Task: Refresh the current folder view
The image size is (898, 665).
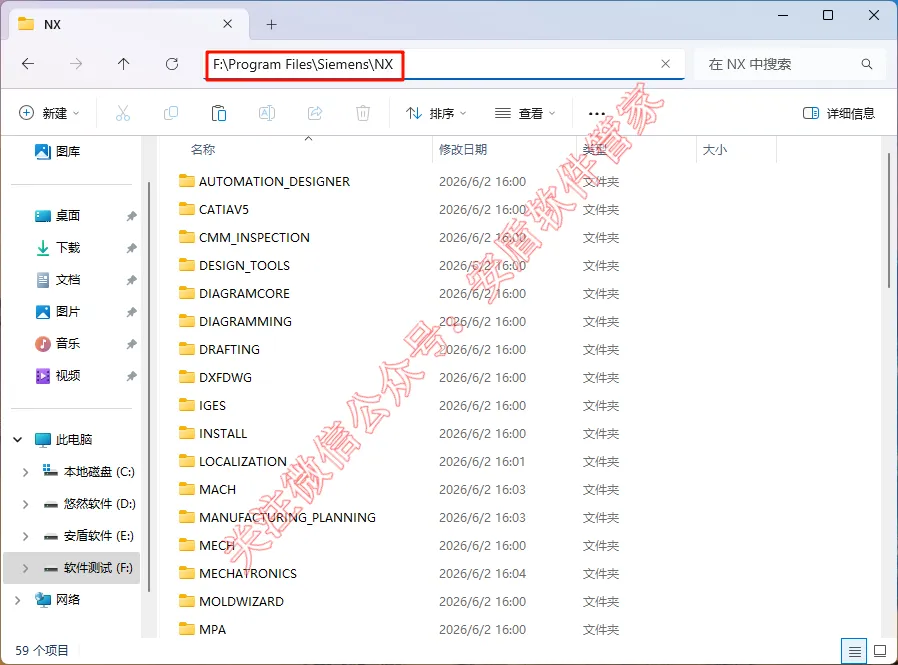Action: [x=172, y=64]
